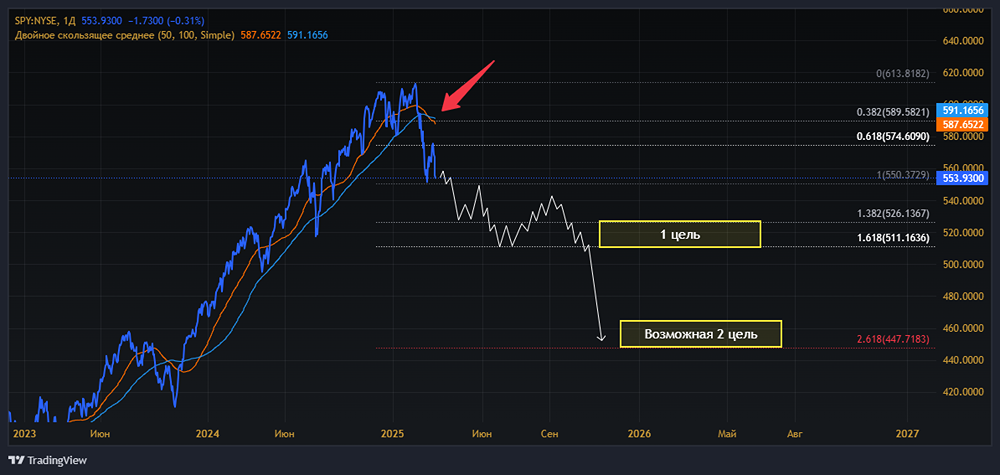Click the Авг time axis label
The height and width of the screenshot is (475, 1000).
[x=794, y=434]
